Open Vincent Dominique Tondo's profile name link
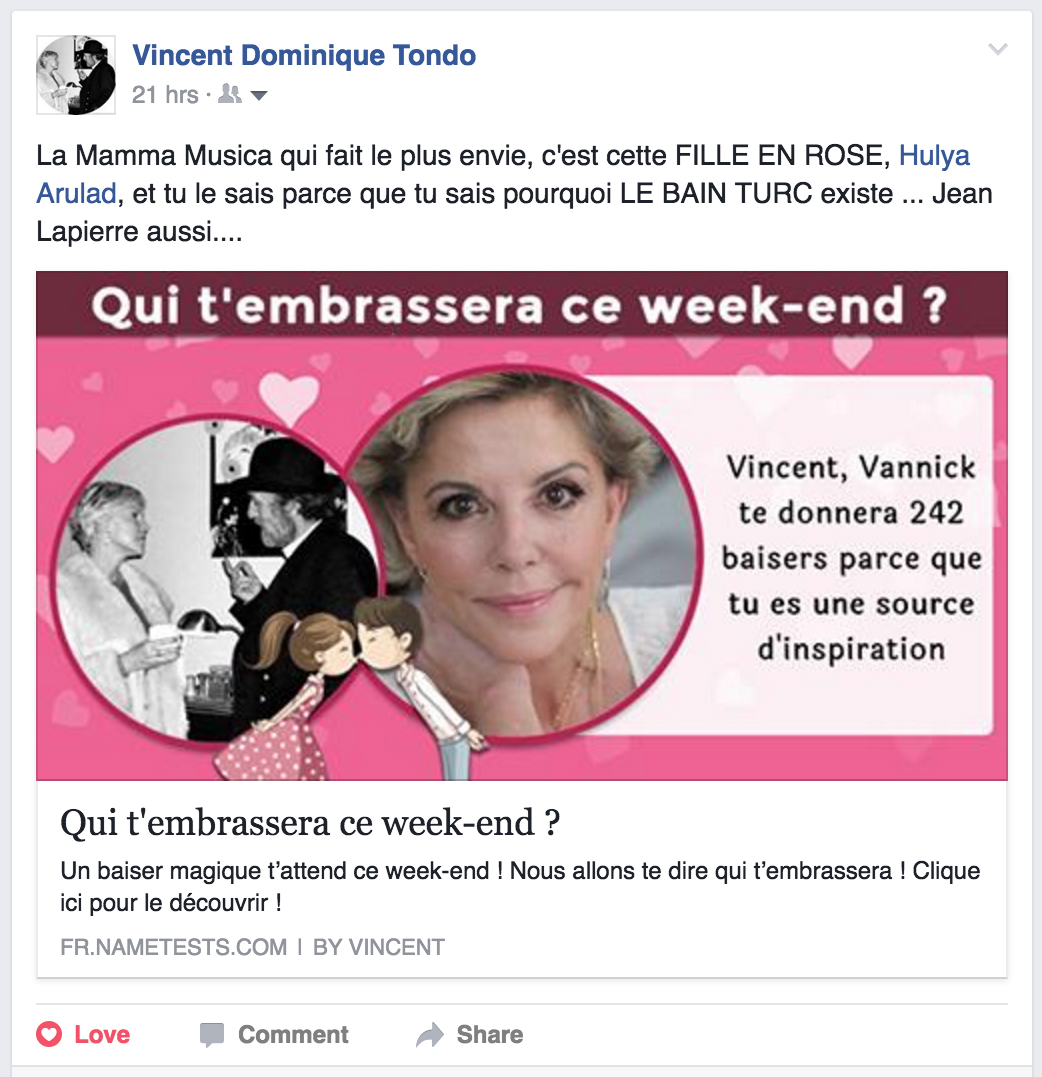Image resolution: width=1042 pixels, height=1077 pixels. tap(304, 56)
